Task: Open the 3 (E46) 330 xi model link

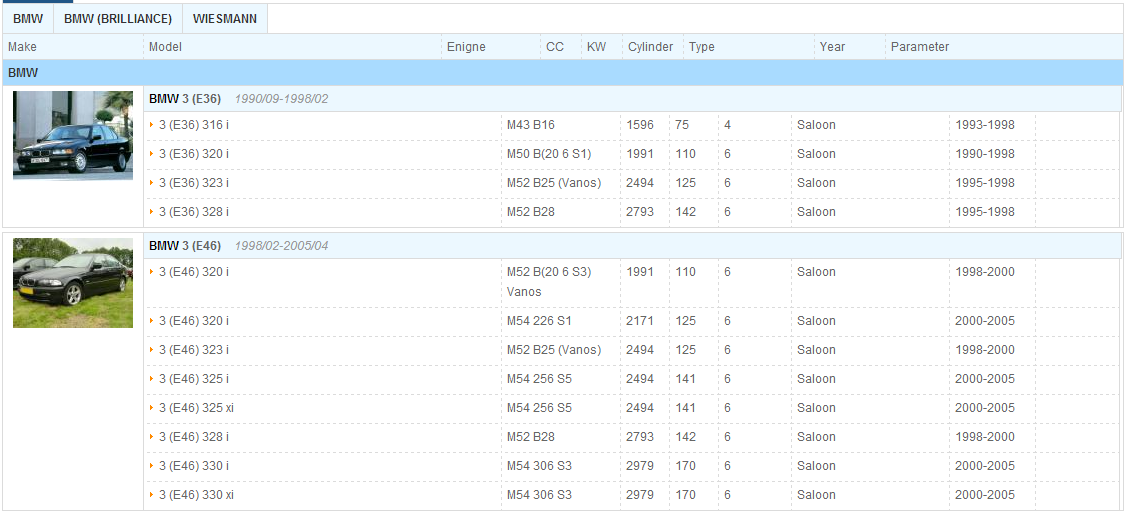Action: tap(196, 495)
